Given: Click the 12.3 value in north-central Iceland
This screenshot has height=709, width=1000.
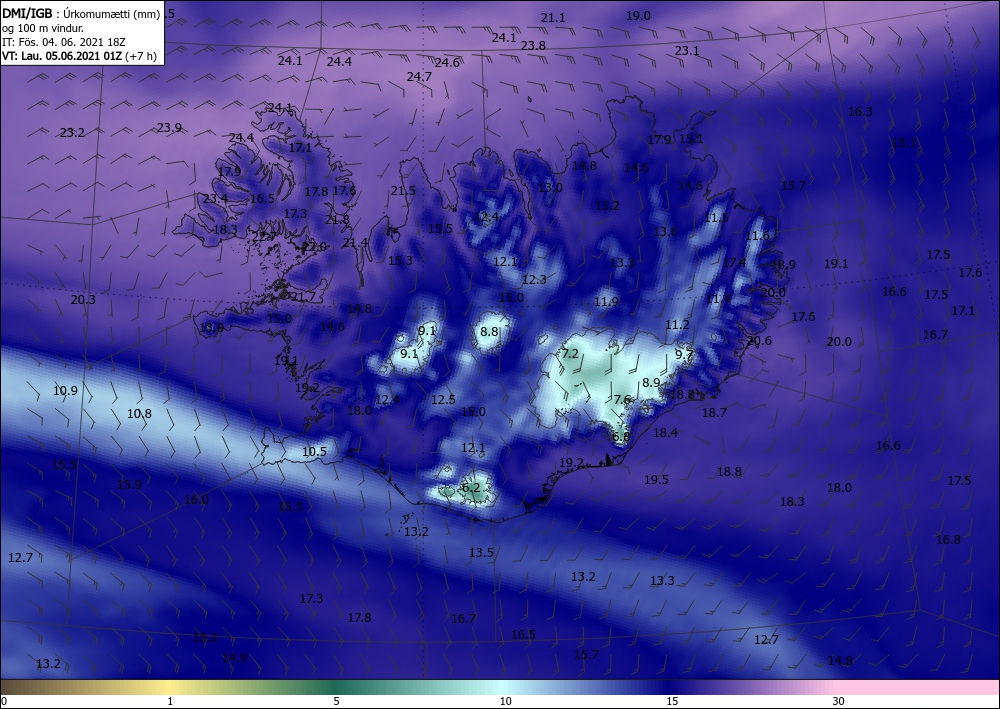Looking at the screenshot, I should pos(534,279).
